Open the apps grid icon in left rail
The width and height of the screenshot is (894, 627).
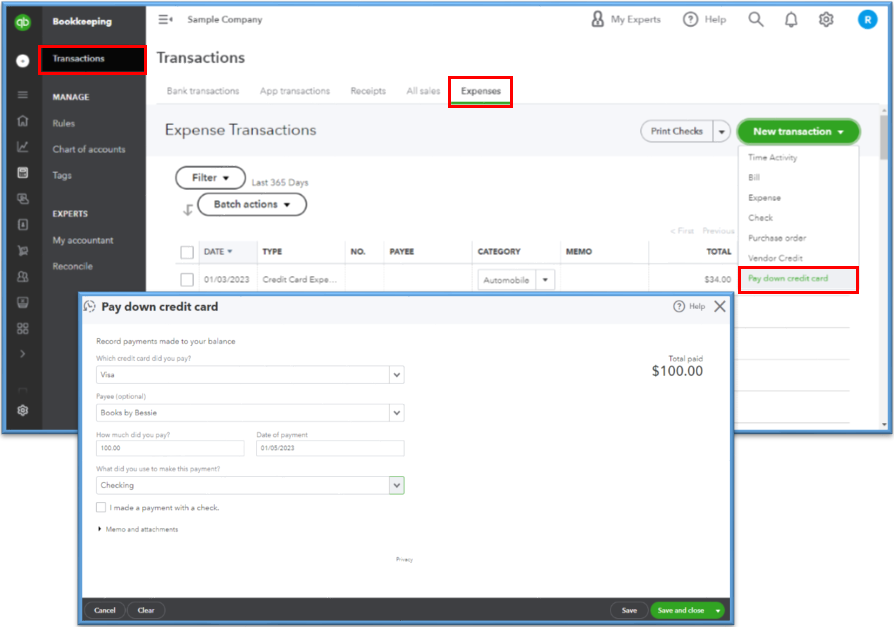(22, 328)
